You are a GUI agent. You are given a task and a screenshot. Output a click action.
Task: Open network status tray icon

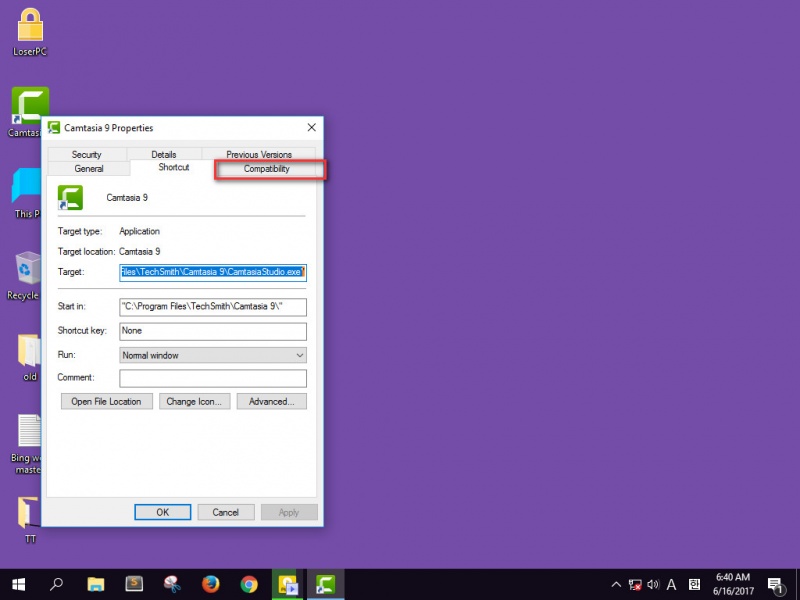point(635,585)
